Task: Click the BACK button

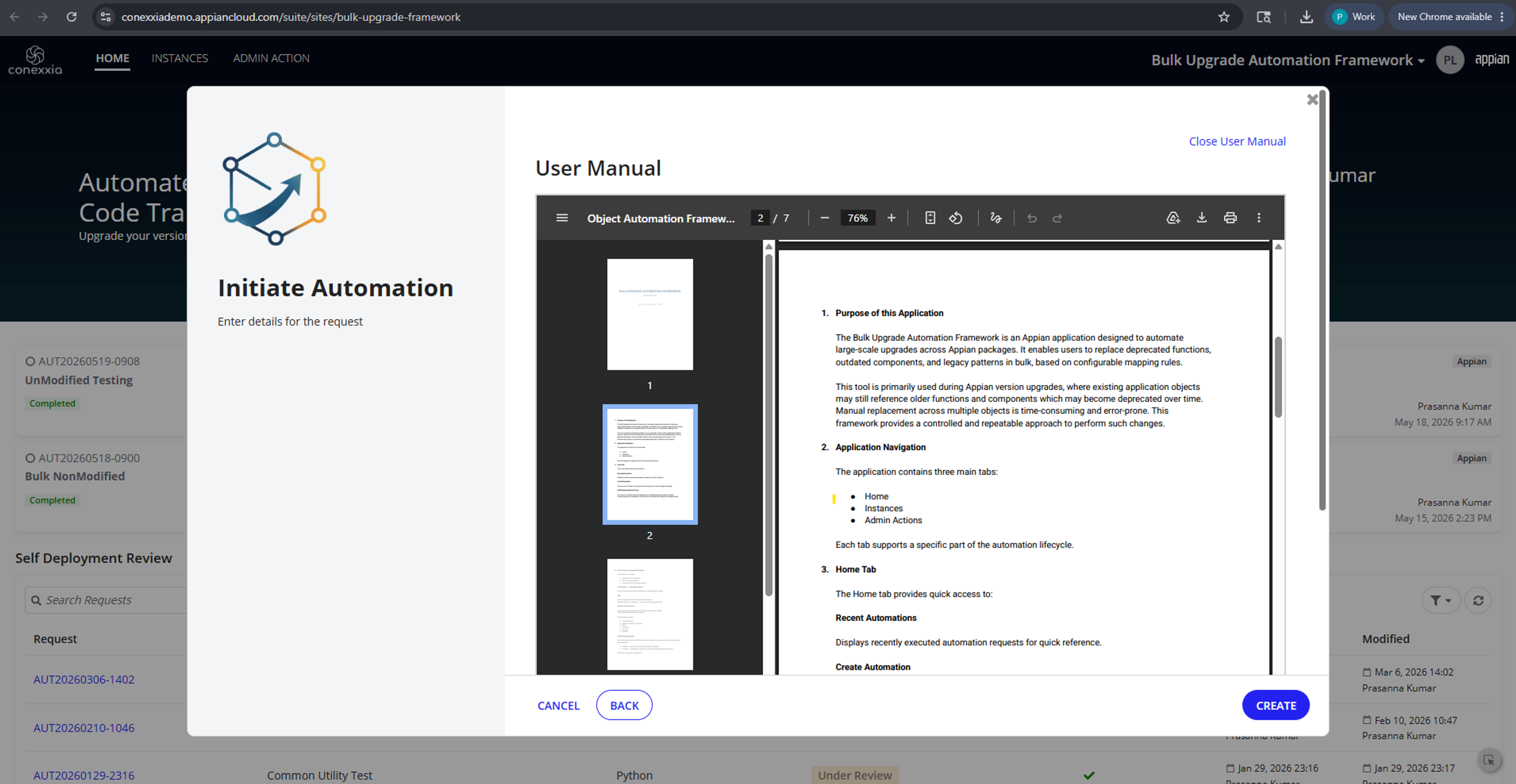Action: 624,705
